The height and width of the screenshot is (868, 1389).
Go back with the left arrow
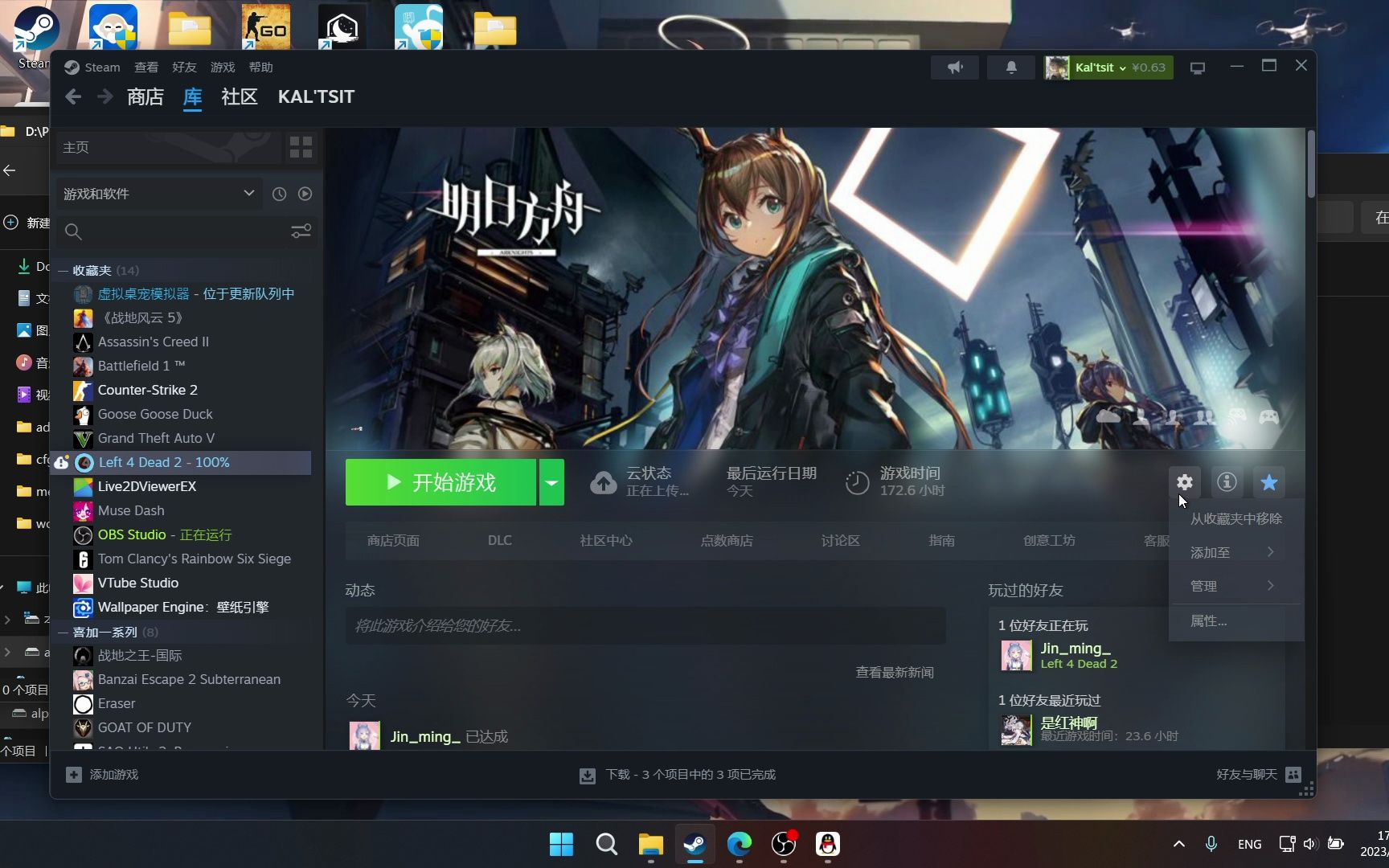(x=73, y=97)
